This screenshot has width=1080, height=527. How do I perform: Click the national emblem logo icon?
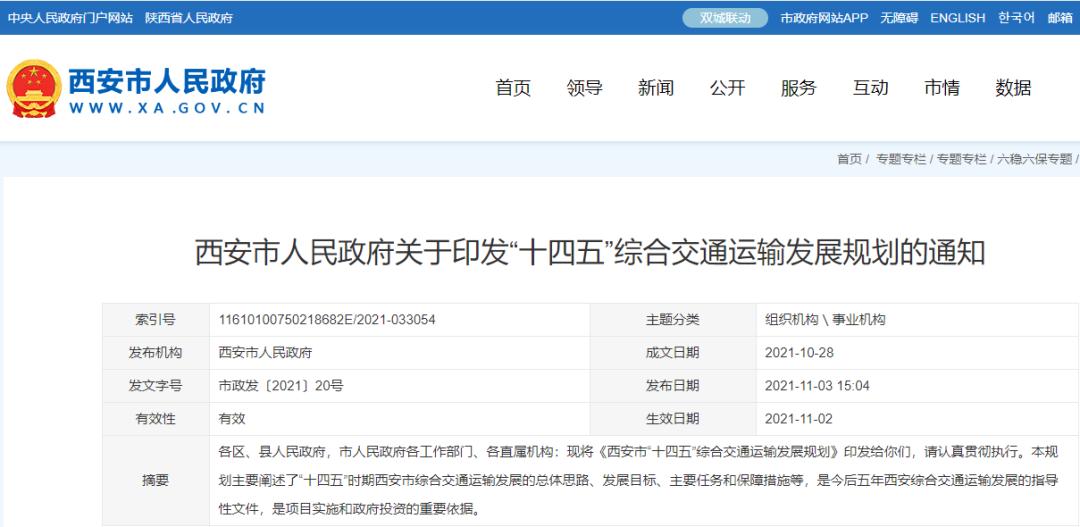(x=33, y=89)
